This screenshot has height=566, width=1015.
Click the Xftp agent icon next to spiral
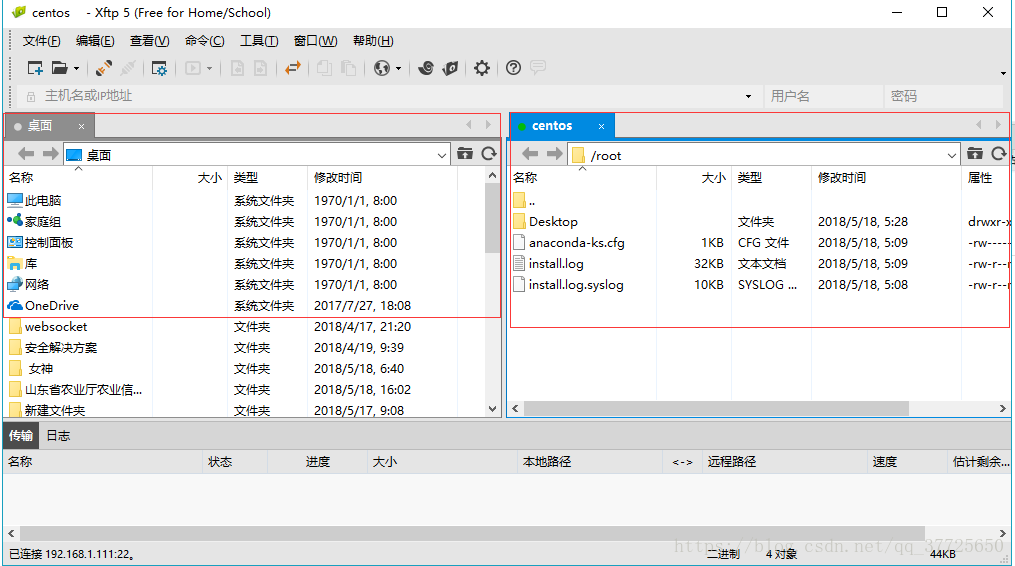(451, 67)
